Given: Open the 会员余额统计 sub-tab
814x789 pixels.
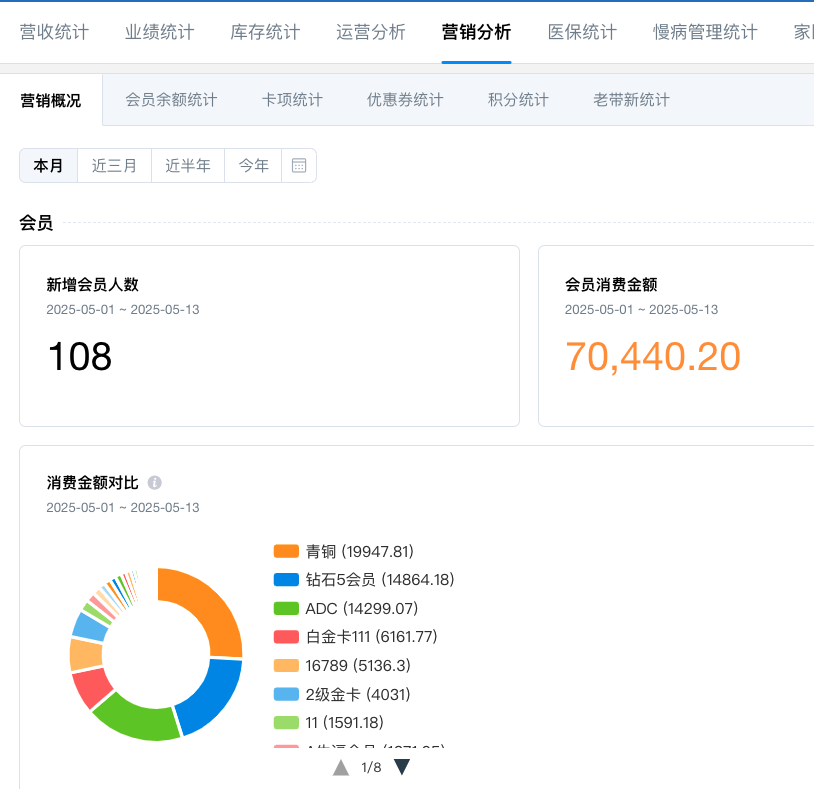Looking at the screenshot, I should coord(171,100).
